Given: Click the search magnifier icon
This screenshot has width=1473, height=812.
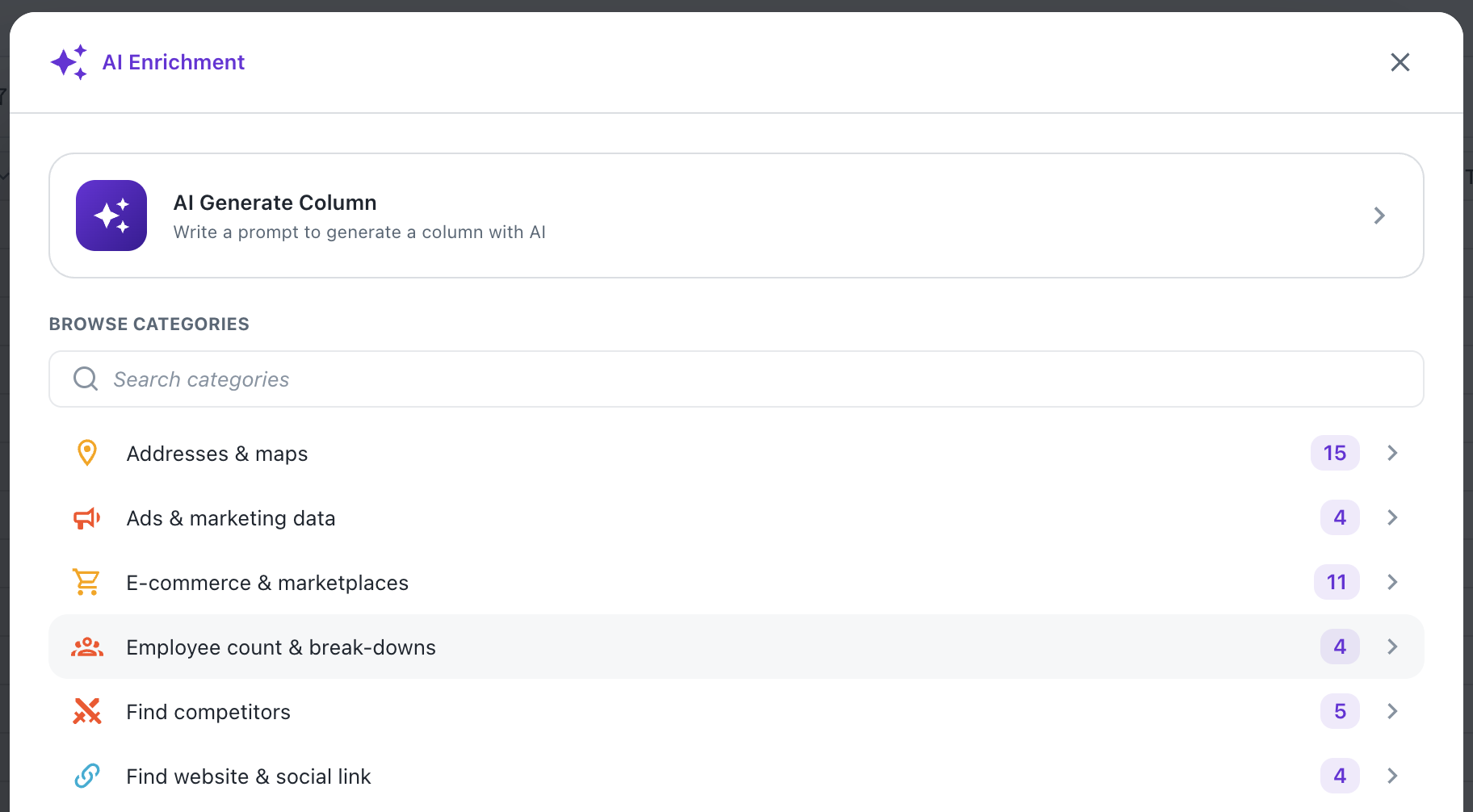Looking at the screenshot, I should click(x=86, y=379).
